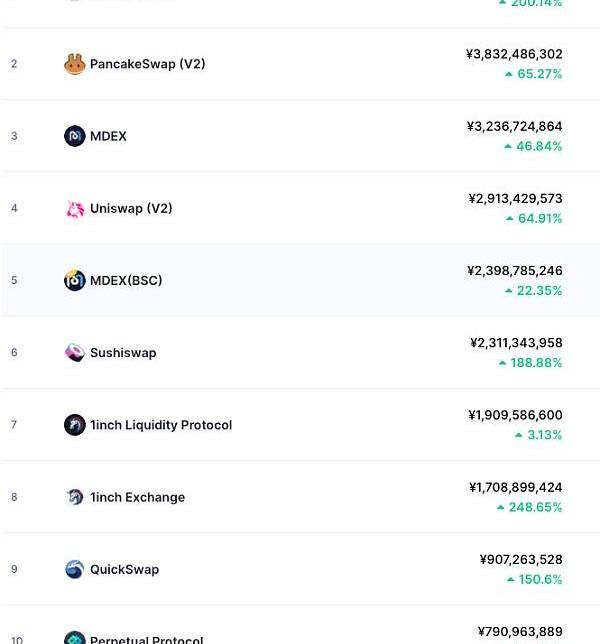
Task: Open the Sushiswap name link
Action: tap(123, 353)
